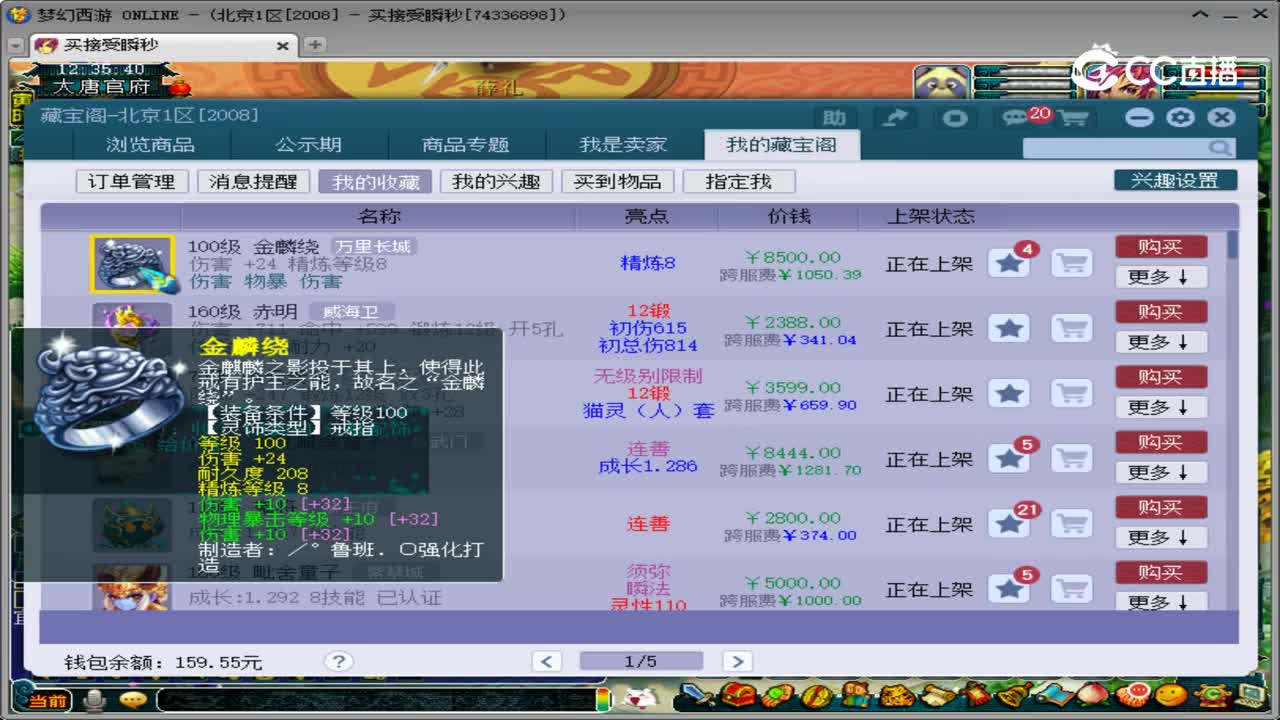The image size is (1280, 720).
Task: Click the share arrow icon in the header
Action: [895, 118]
